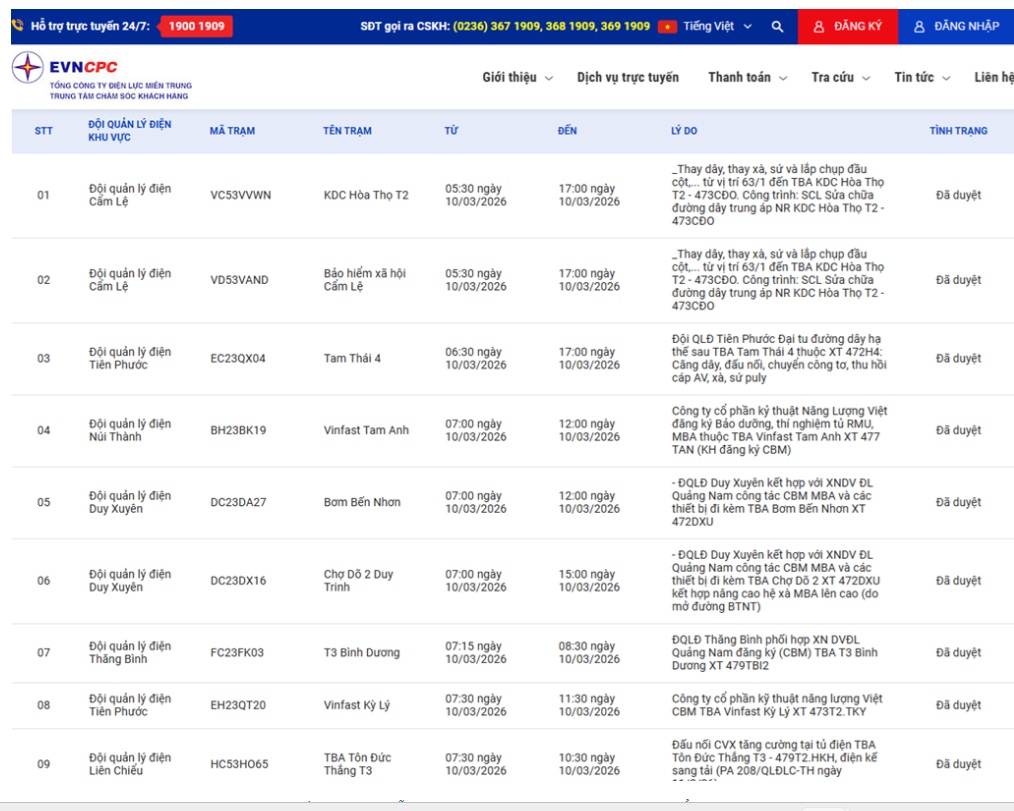The width and height of the screenshot is (1014, 811).
Task: Click the Vietnam flag icon
Action: point(667,27)
